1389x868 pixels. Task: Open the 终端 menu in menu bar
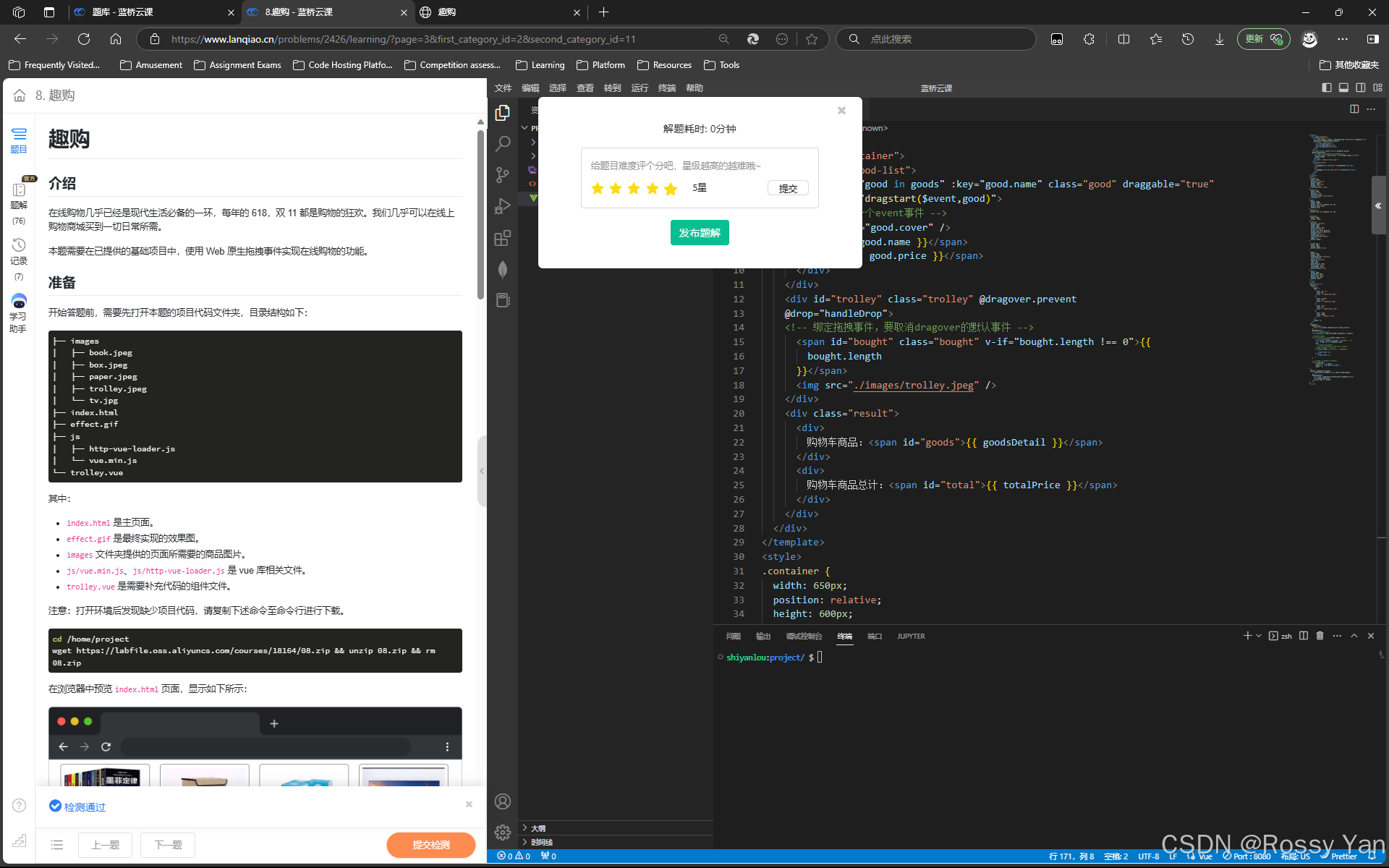[666, 88]
